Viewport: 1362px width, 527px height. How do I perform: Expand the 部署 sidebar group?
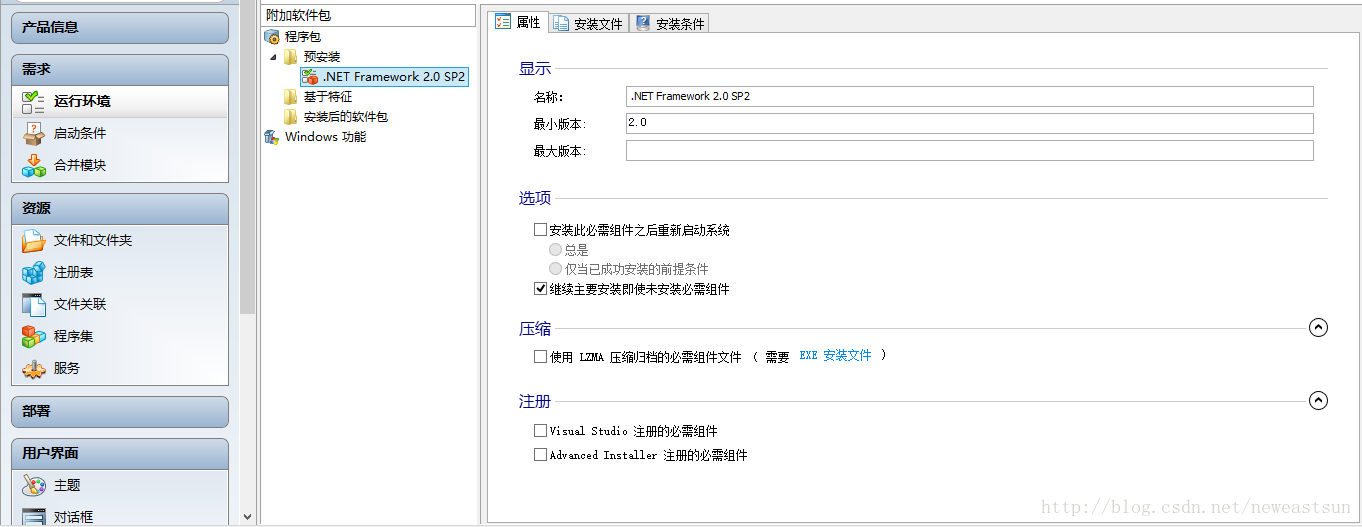(x=120, y=411)
